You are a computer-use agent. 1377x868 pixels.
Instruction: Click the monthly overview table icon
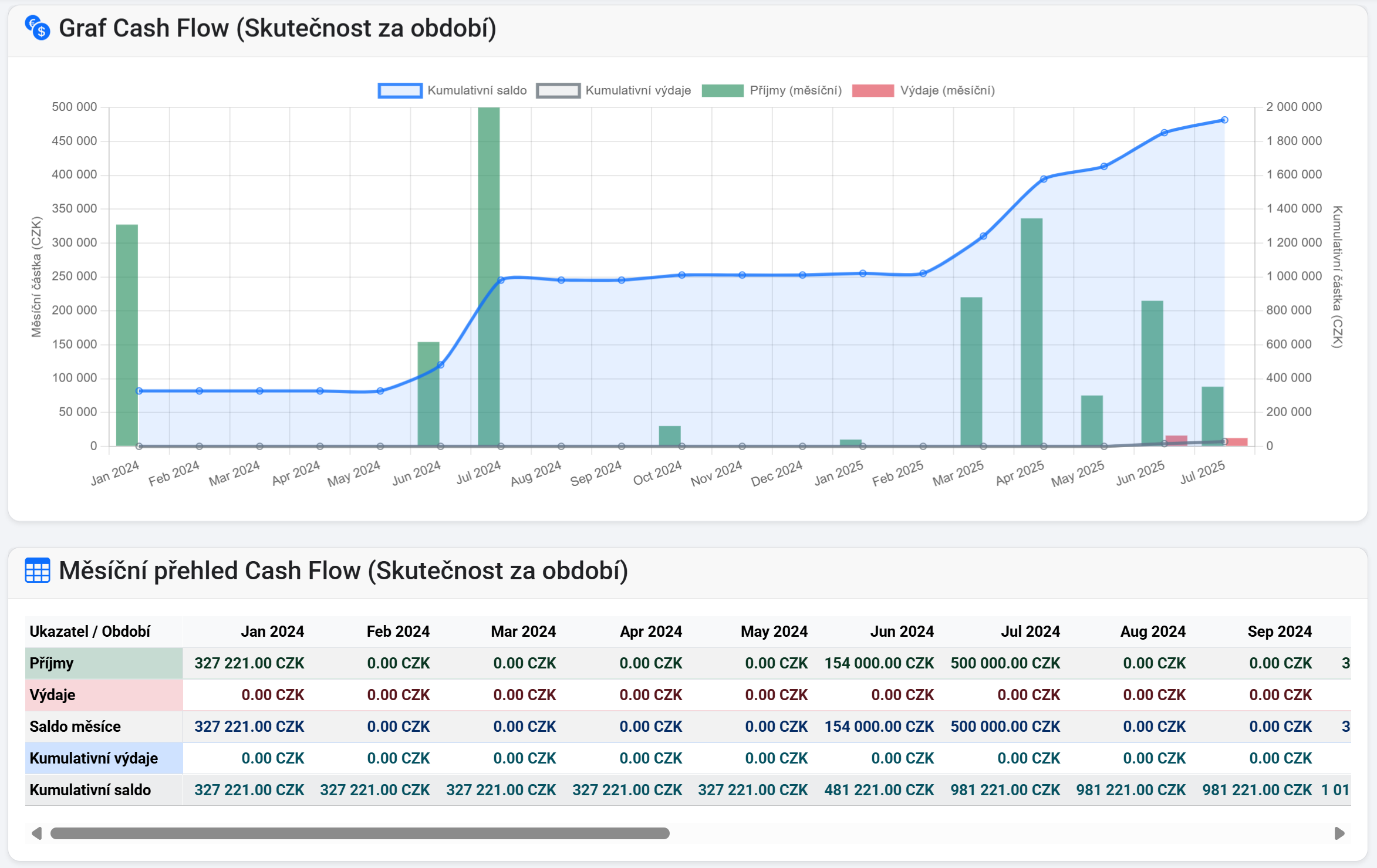tap(38, 570)
